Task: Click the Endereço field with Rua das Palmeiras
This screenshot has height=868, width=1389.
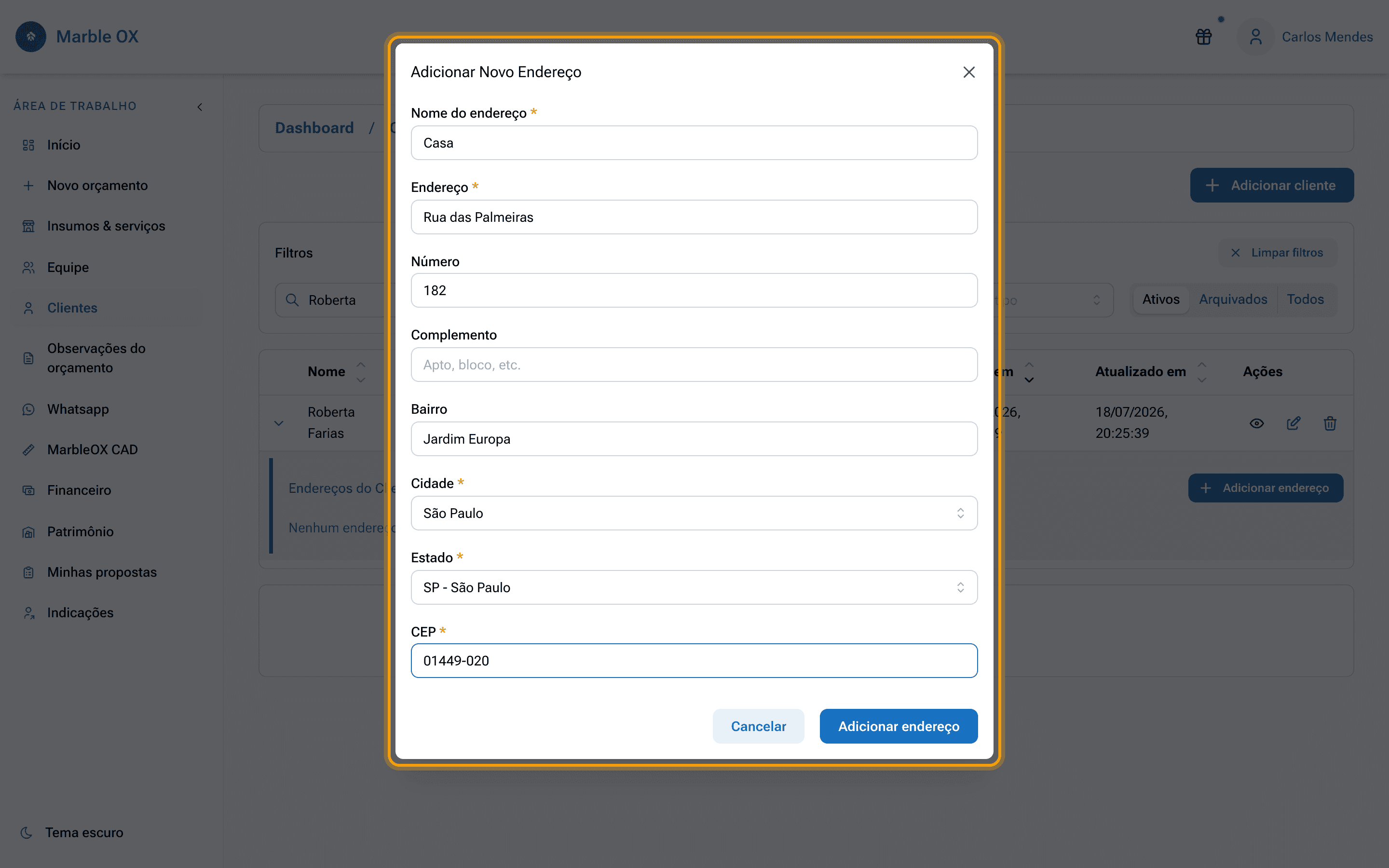Action: (694, 217)
